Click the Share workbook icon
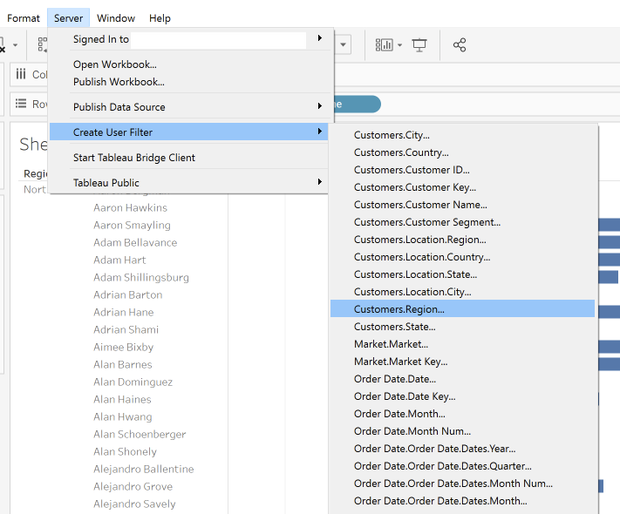 pyautogui.click(x=459, y=45)
